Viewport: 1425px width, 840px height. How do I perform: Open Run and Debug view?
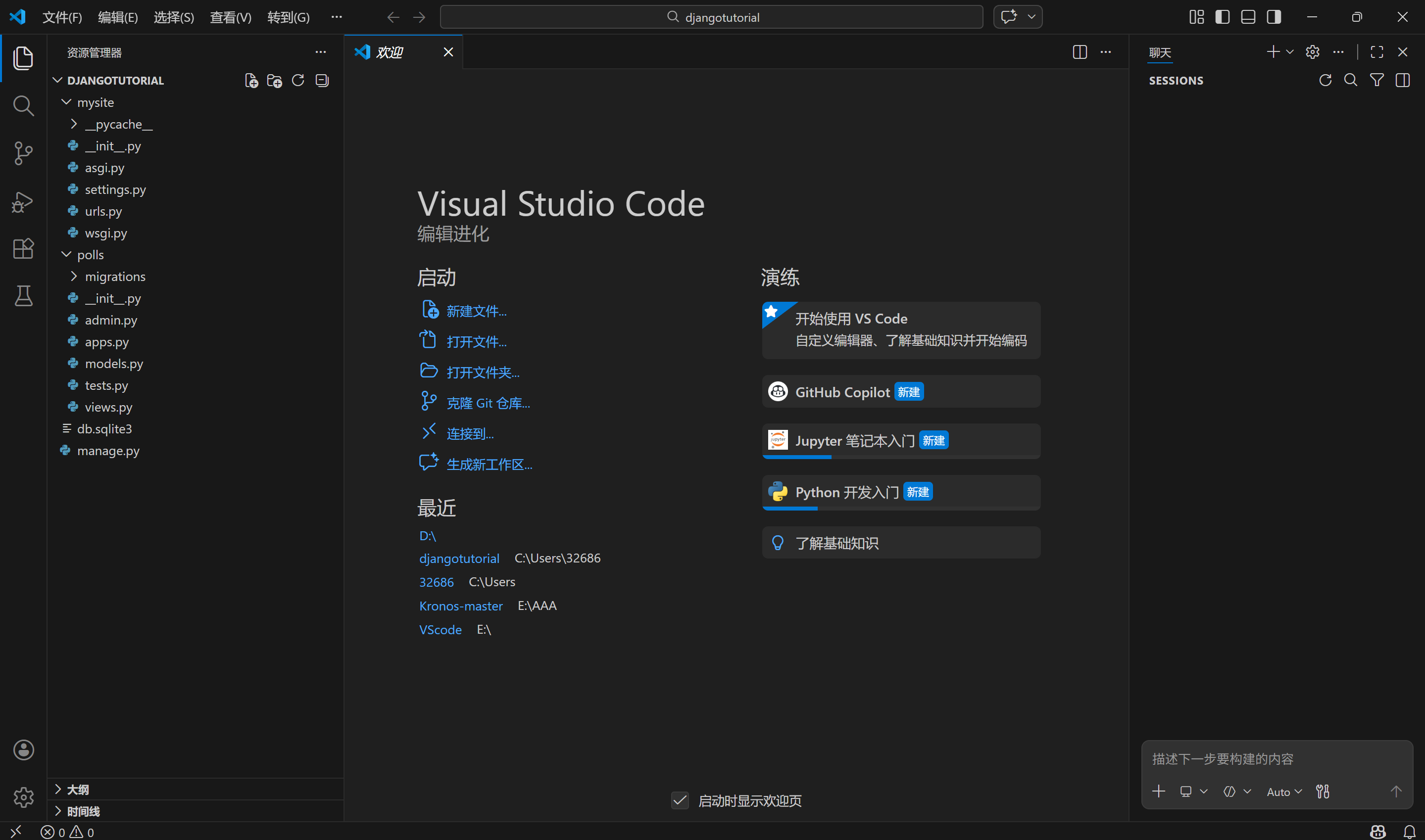[23, 201]
